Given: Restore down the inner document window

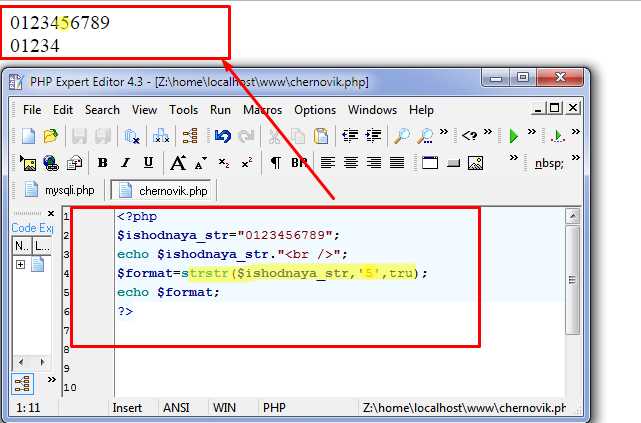Looking at the screenshot, I should [555, 108].
